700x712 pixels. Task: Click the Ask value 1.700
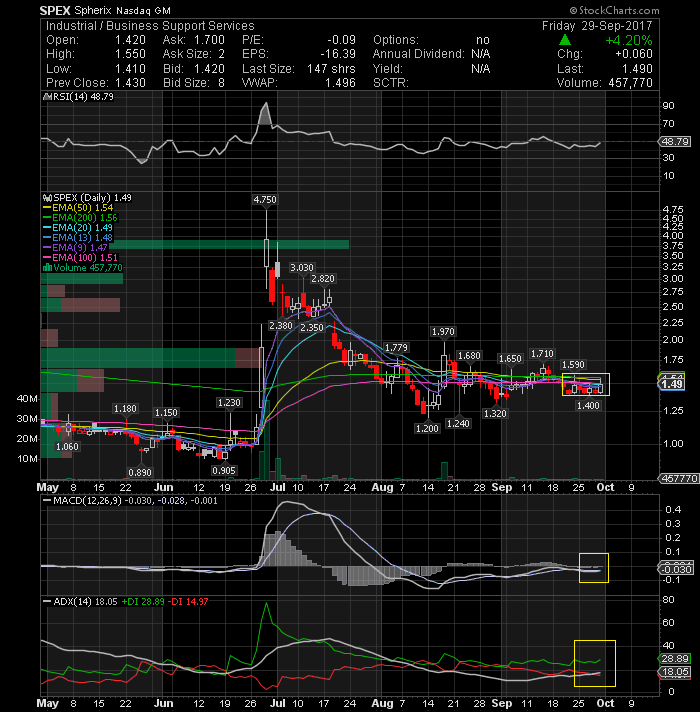pyautogui.click(x=209, y=40)
